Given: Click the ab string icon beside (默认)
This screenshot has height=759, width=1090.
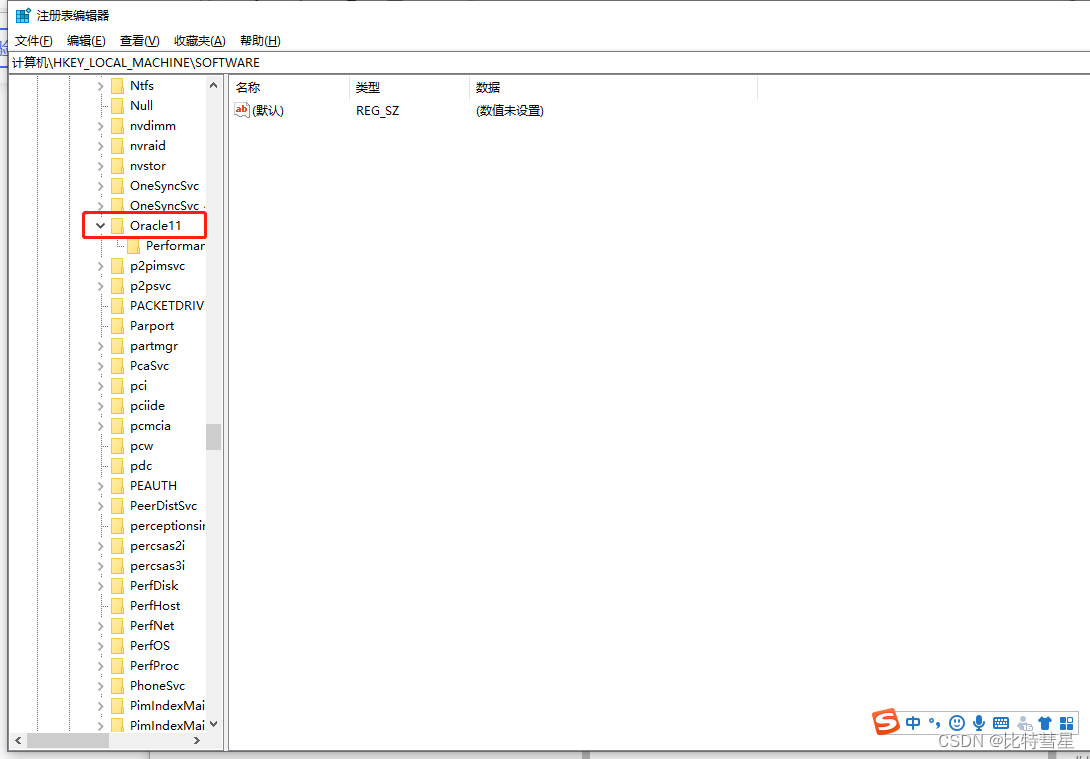Looking at the screenshot, I should click(x=242, y=110).
